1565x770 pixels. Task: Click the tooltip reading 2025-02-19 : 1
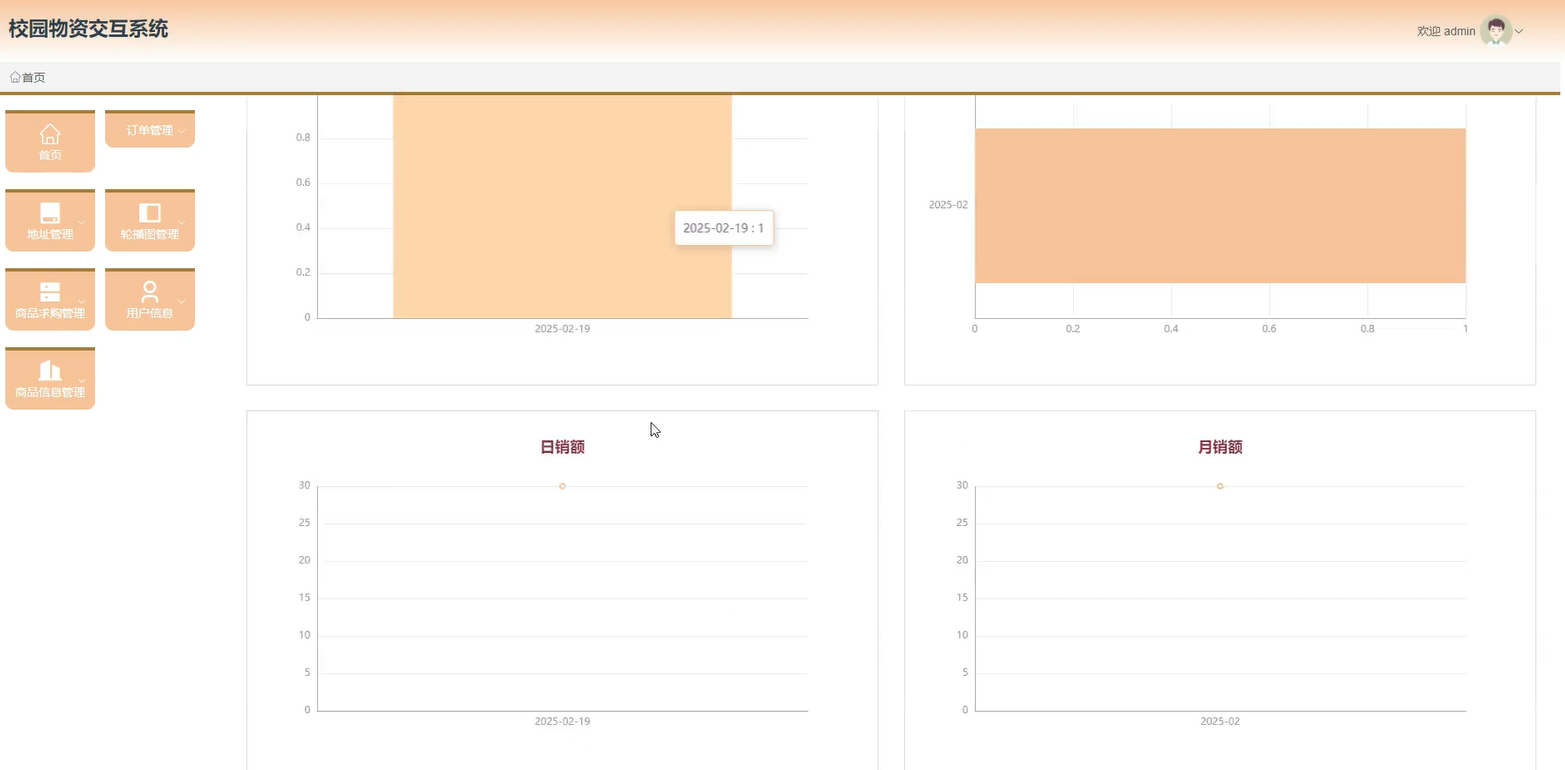724,228
